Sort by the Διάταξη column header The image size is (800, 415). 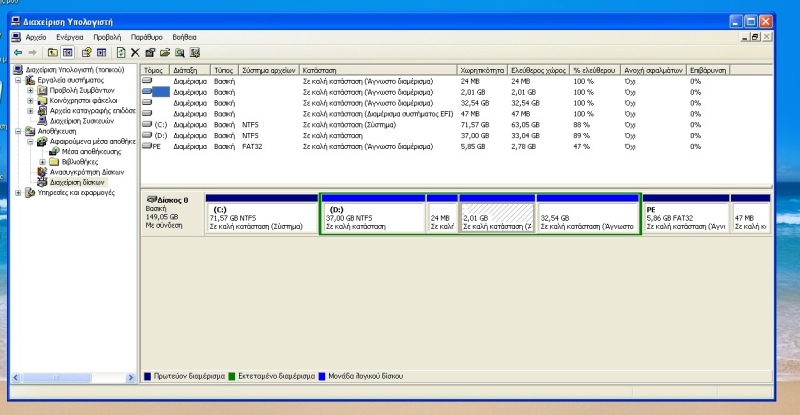pyautogui.click(x=190, y=70)
